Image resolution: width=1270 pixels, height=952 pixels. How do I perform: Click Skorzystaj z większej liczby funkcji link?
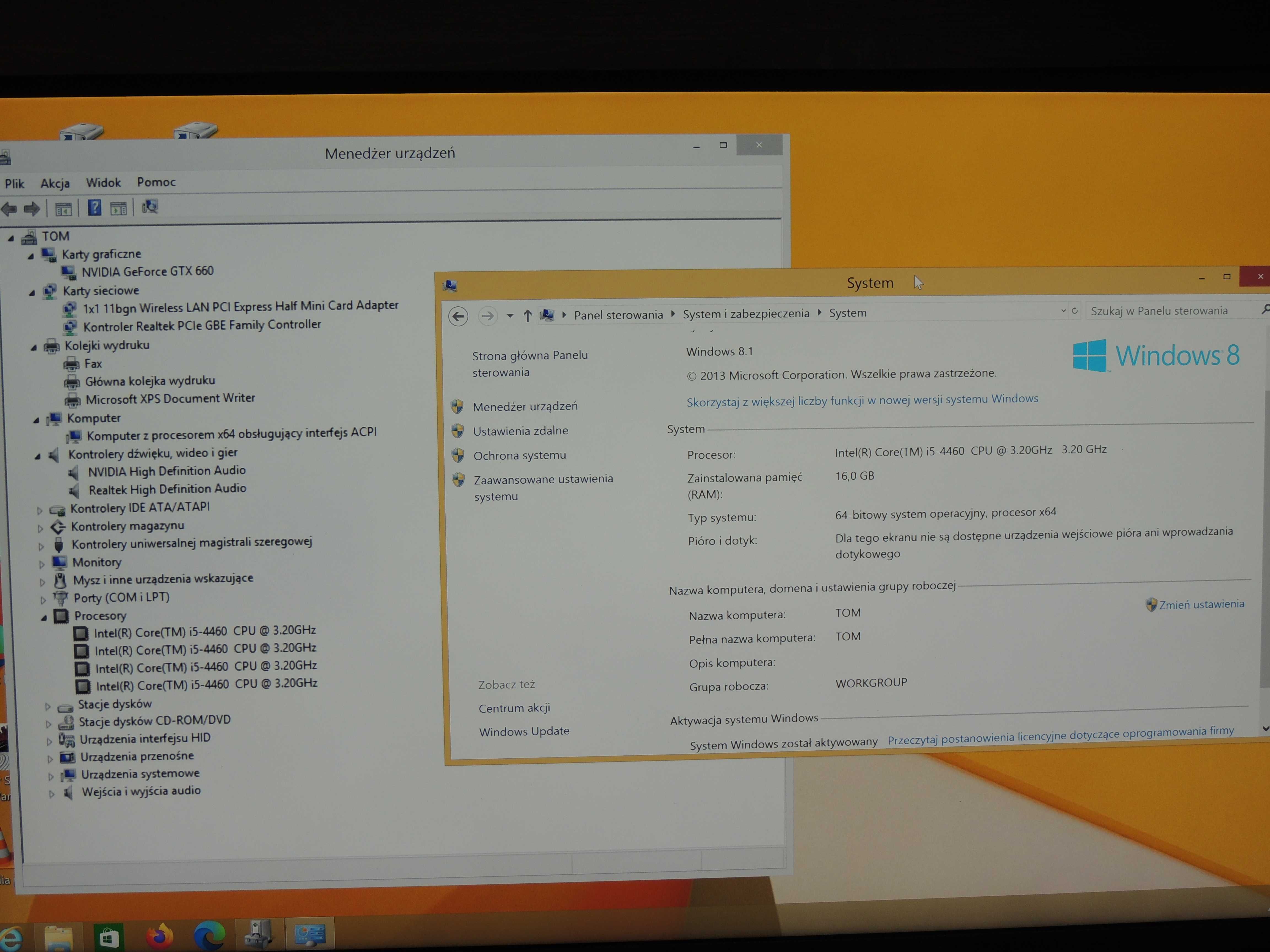862,400
